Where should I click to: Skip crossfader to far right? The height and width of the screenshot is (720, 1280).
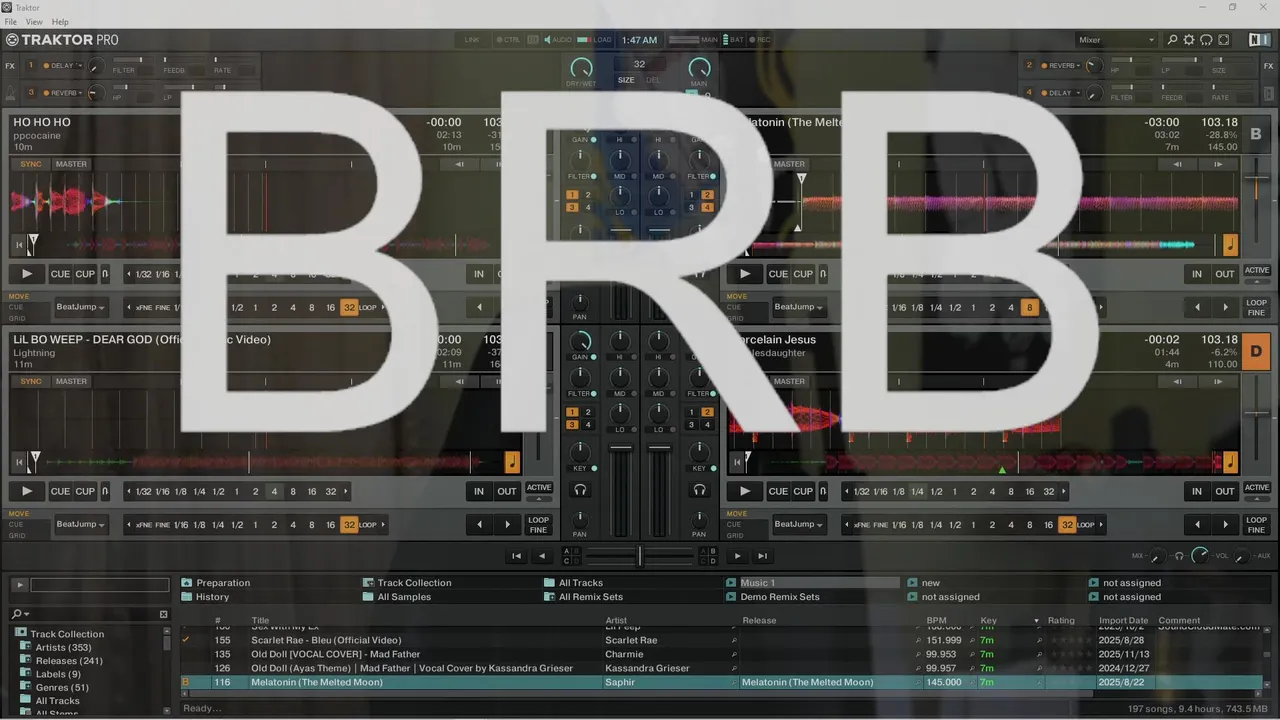[762, 556]
